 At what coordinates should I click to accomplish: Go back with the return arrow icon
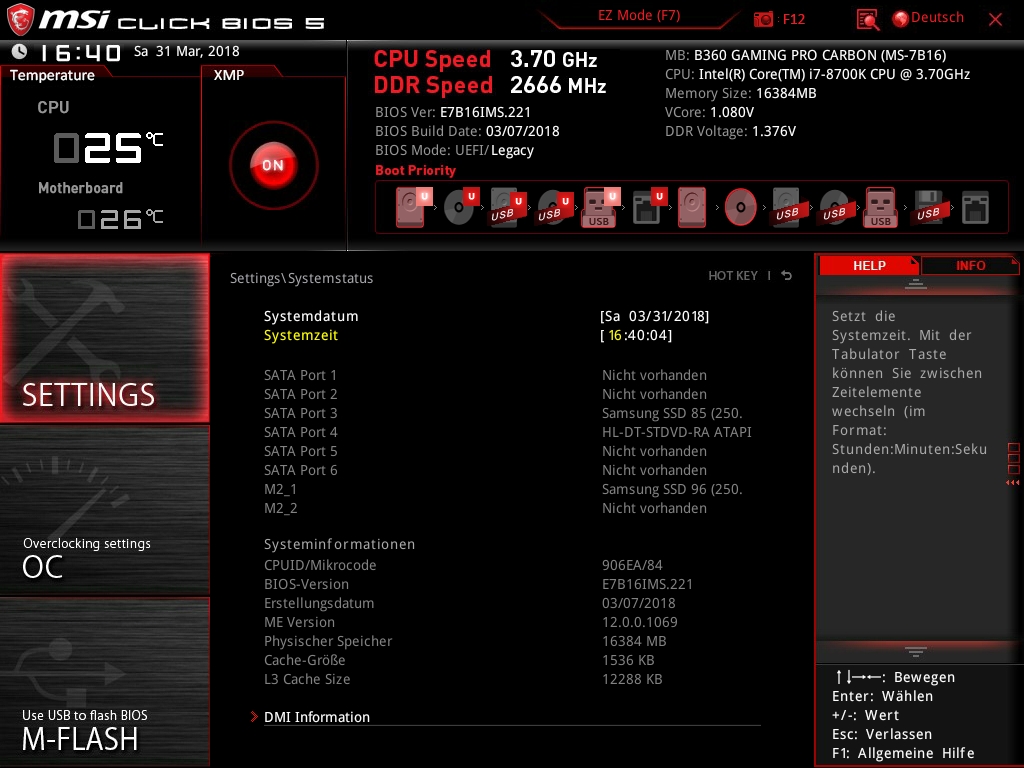pyautogui.click(x=787, y=276)
